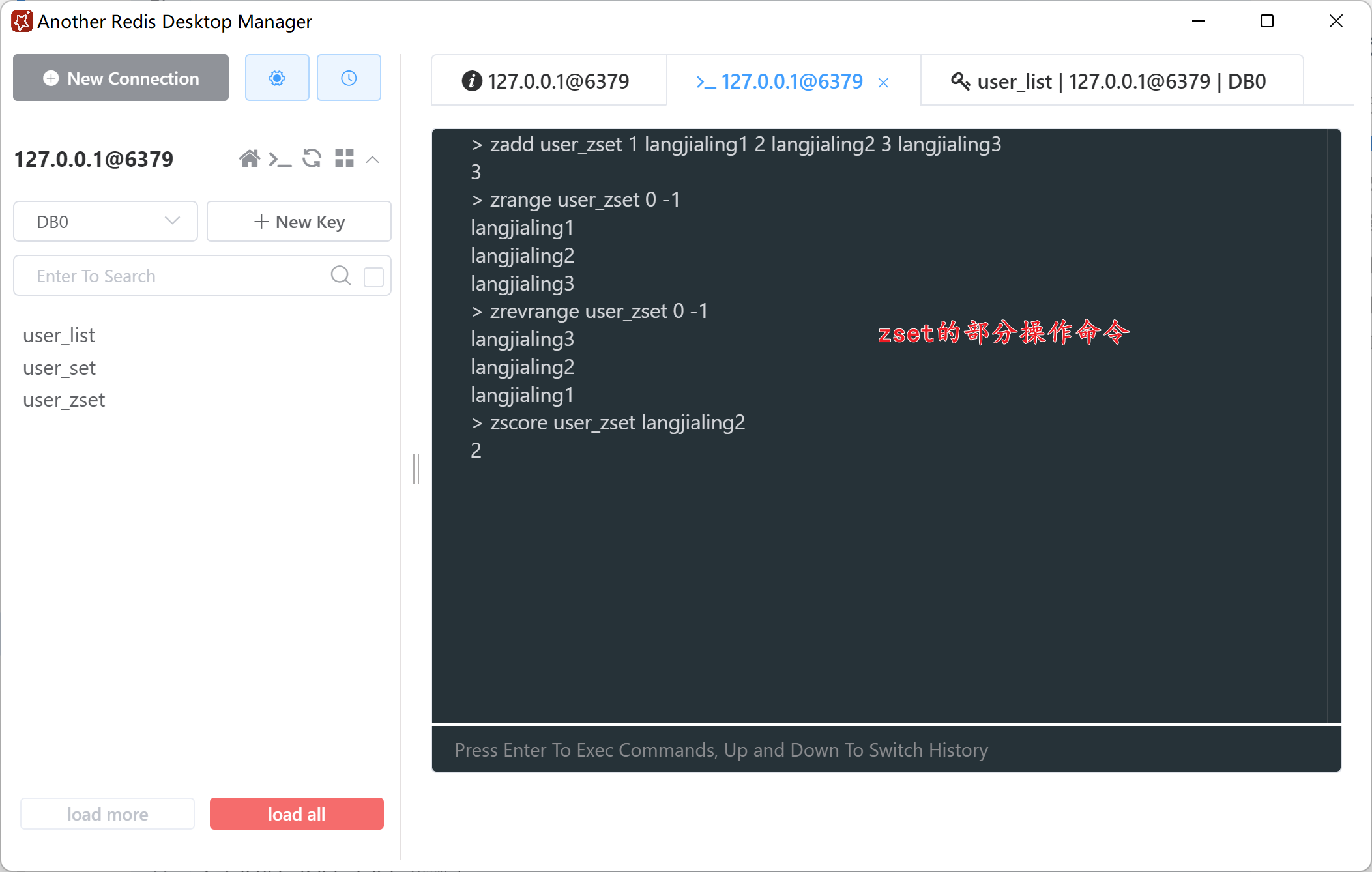Click the app logo in title bar
The width and height of the screenshot is (1372, 872).
(x=22, y=22)
